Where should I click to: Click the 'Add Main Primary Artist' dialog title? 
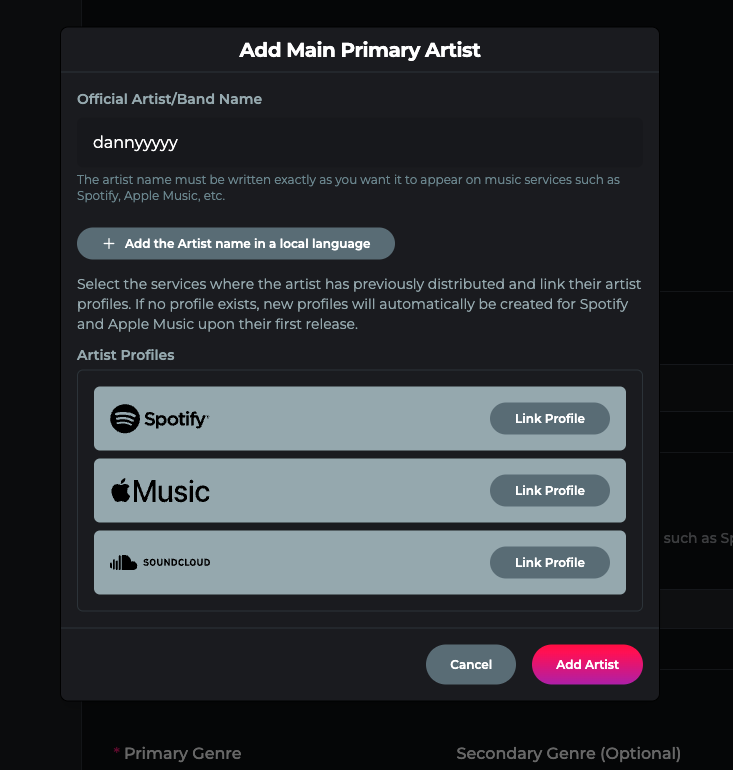point(360,50)
